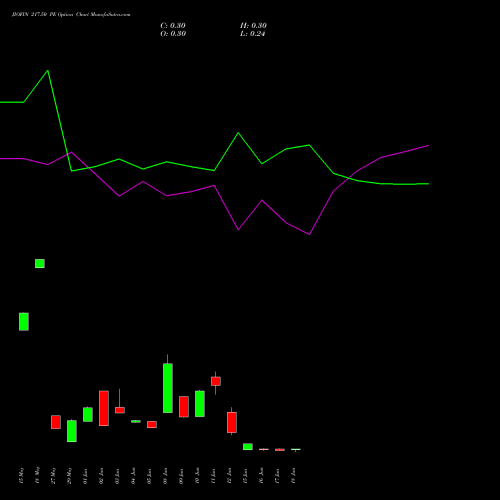Select the tall red candle above 02 Jun
Screen dimensions: 500x500
coord(104,408)
